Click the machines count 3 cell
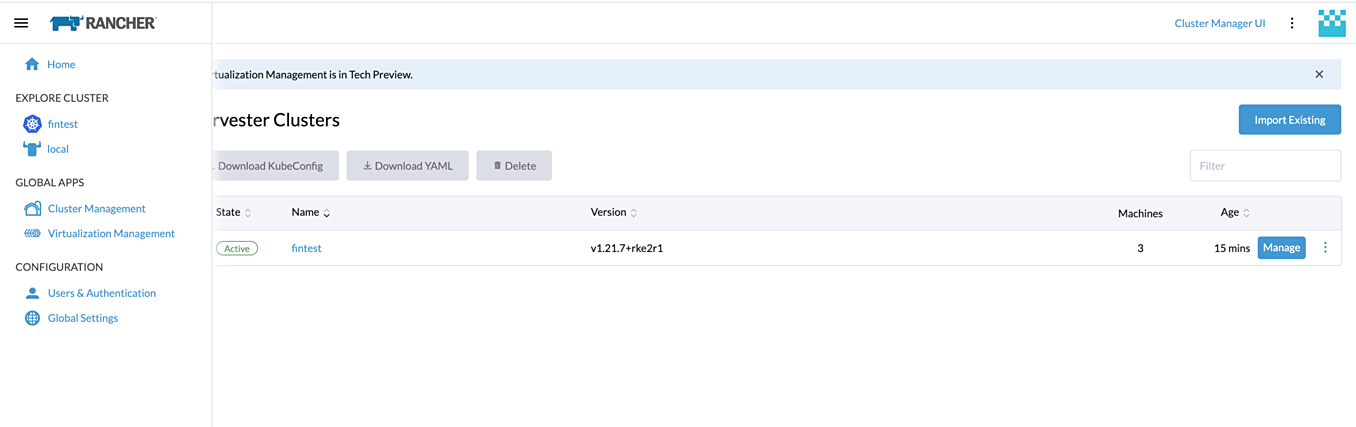 1140,248
